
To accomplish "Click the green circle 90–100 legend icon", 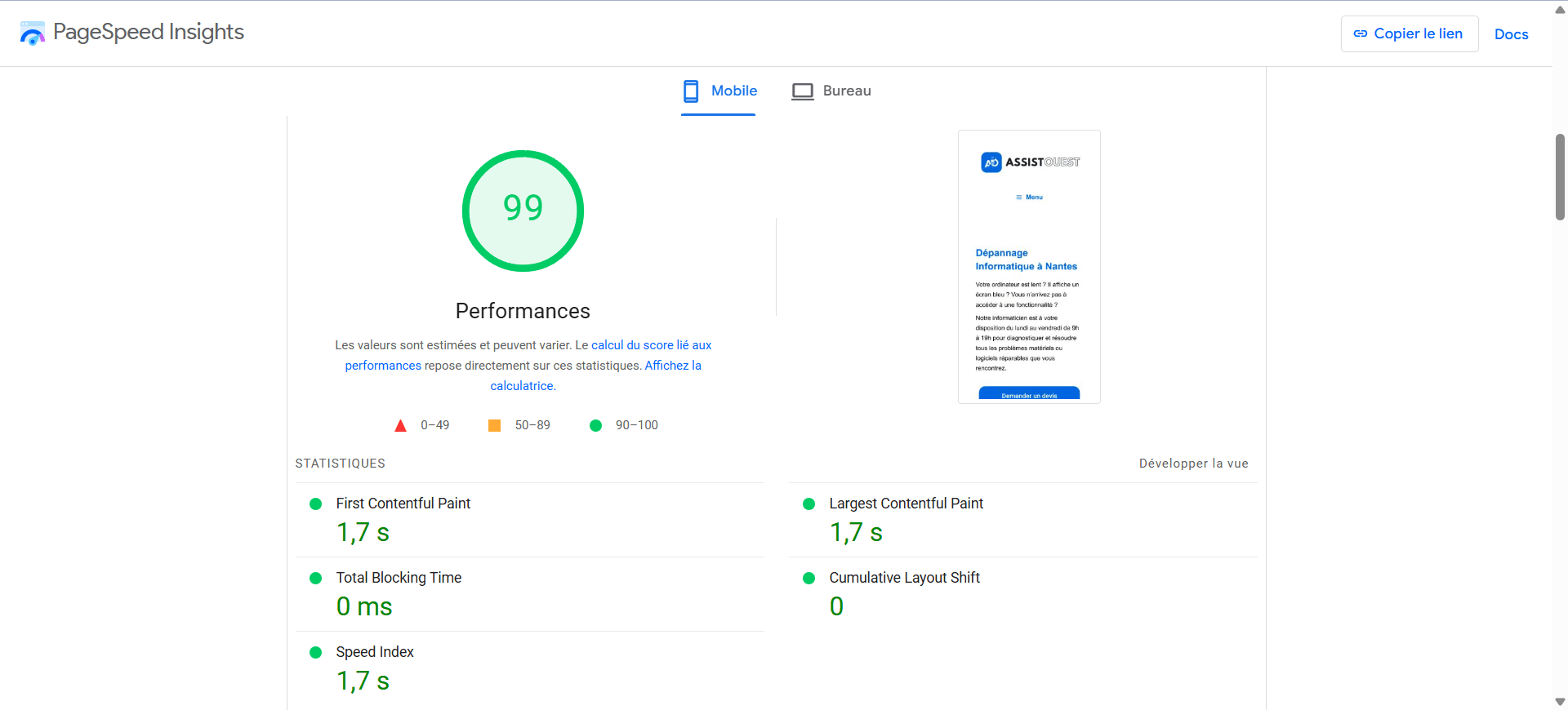I will [x=595, y=425].
